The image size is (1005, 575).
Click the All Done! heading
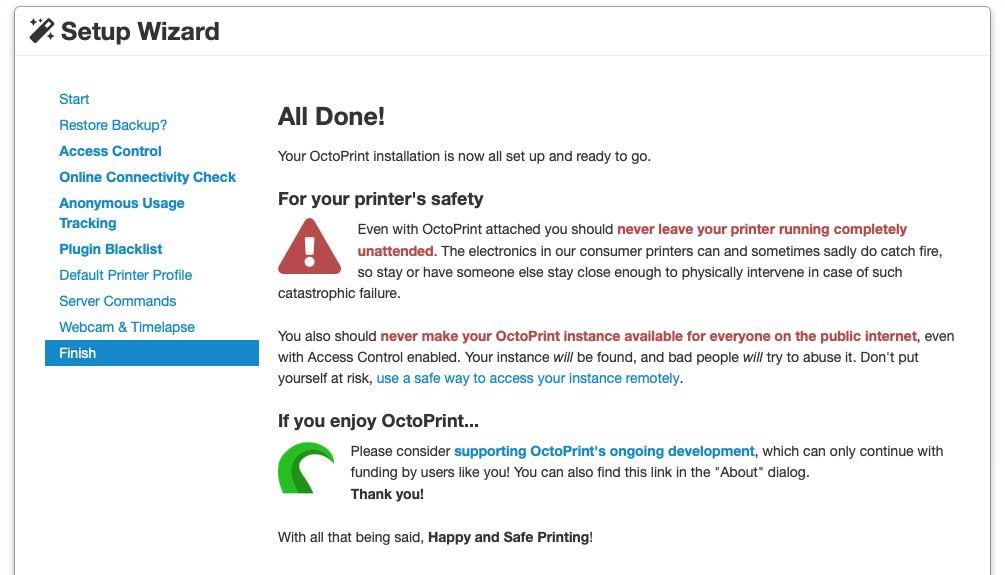(331, 117)
